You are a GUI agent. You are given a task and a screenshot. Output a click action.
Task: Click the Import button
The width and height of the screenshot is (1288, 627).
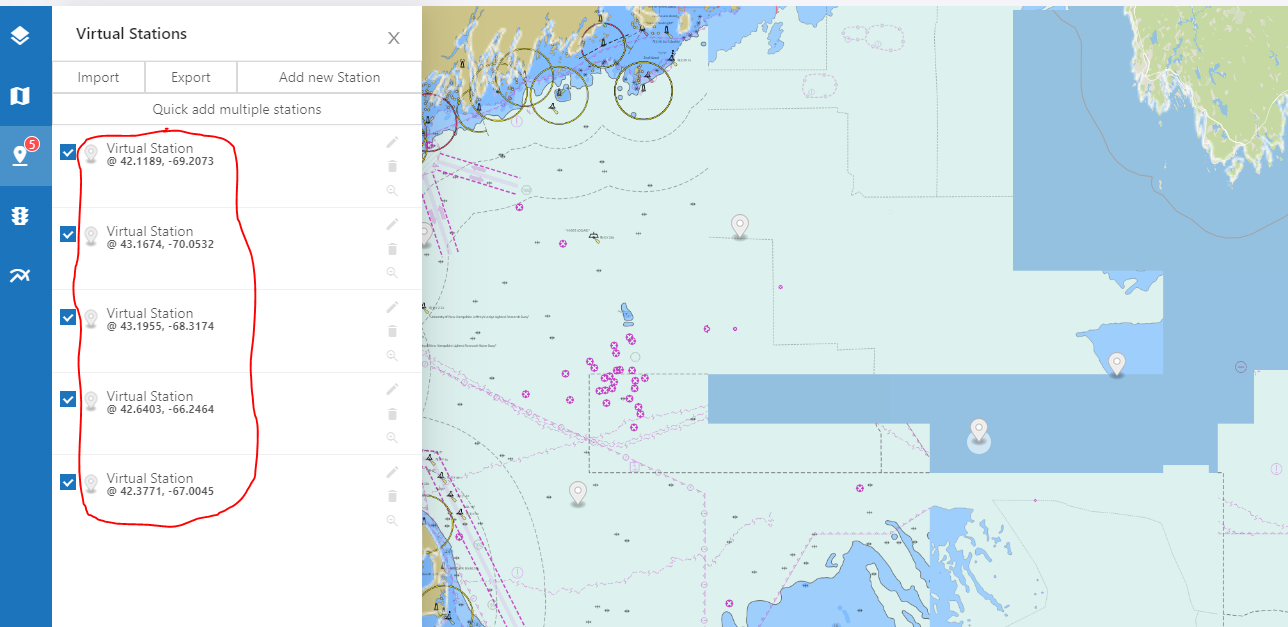pyautogui.click(x=98, y=77)
